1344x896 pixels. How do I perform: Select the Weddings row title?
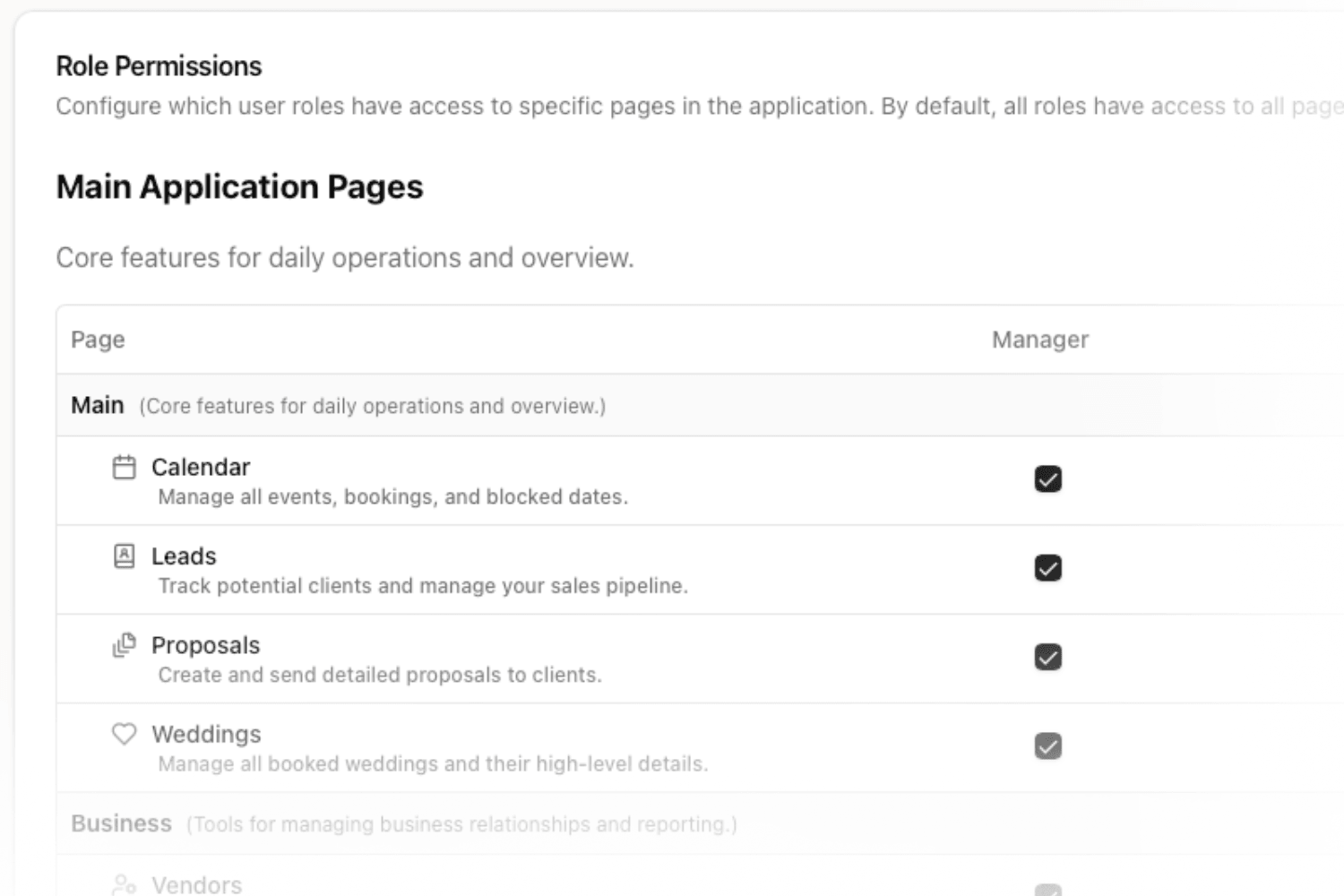tap(206, 734)
